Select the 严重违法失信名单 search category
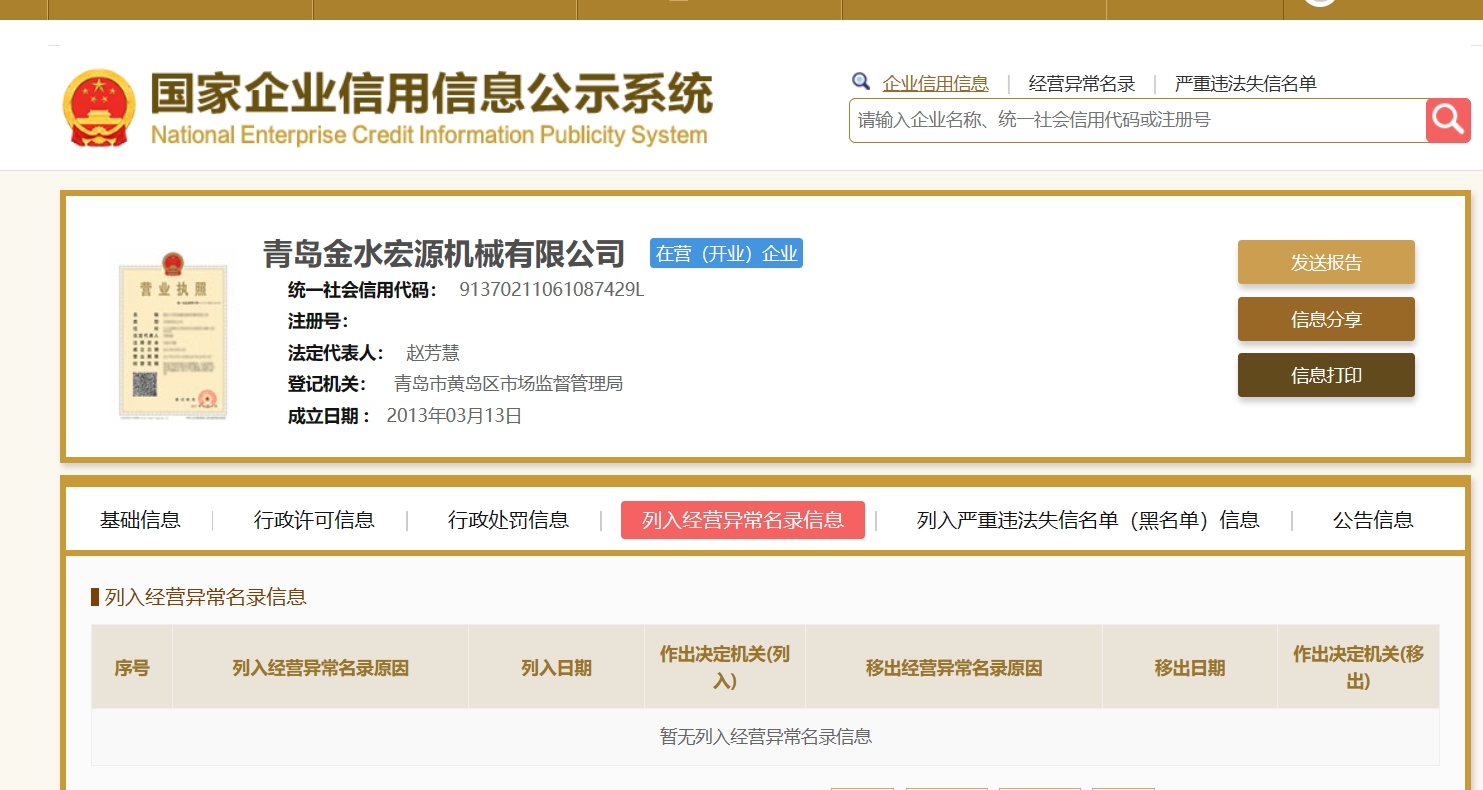1483x790 pixels. pyautogui.click(x=1246, y=84)
